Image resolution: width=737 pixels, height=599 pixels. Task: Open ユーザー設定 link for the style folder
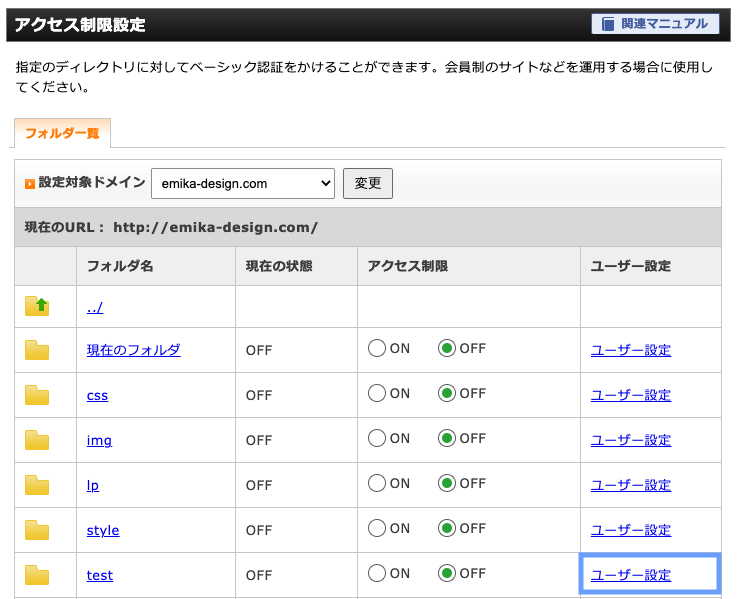coord(631,530)
